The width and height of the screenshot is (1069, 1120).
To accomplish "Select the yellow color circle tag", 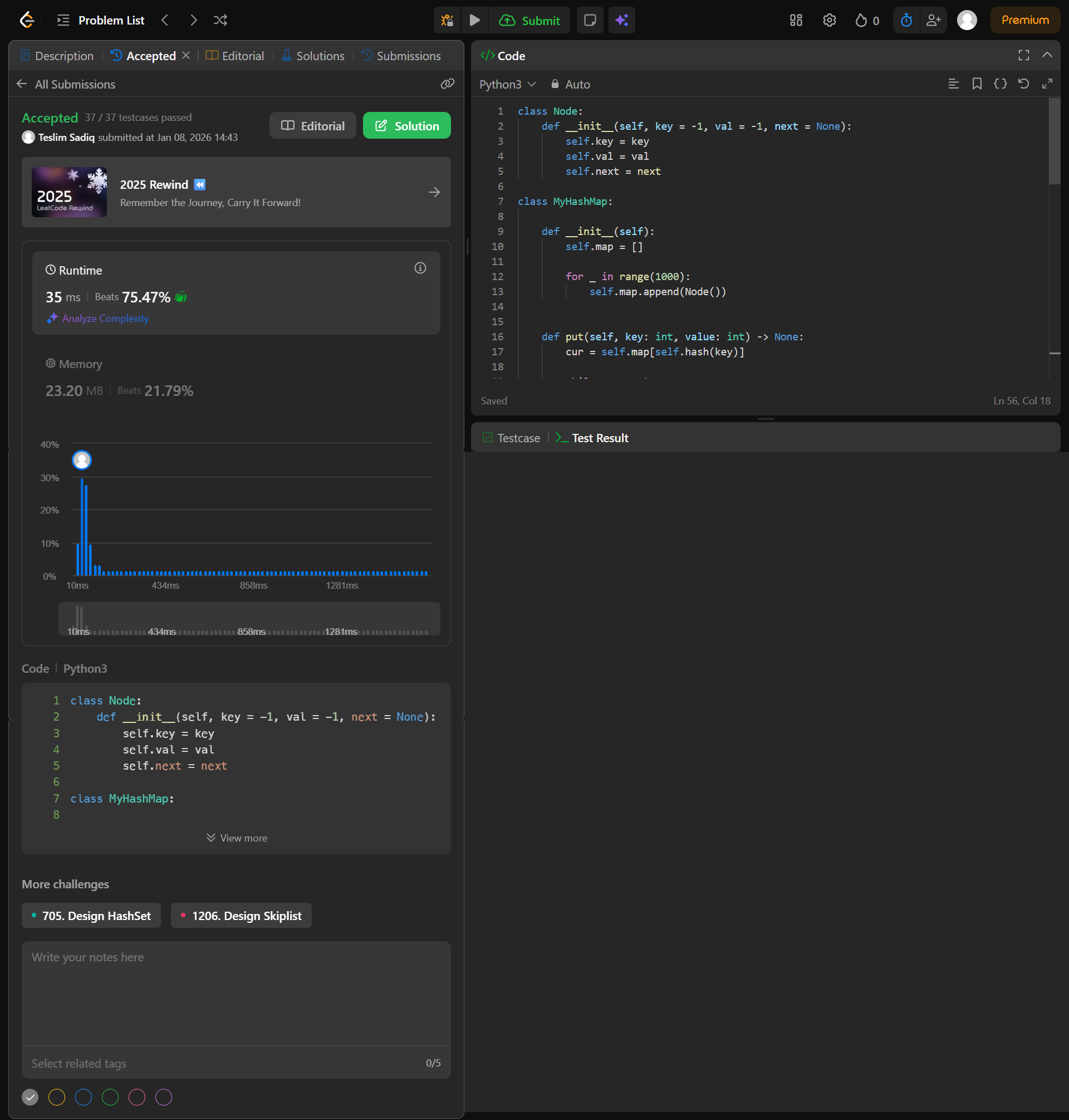I will (x=57, y=1097).
